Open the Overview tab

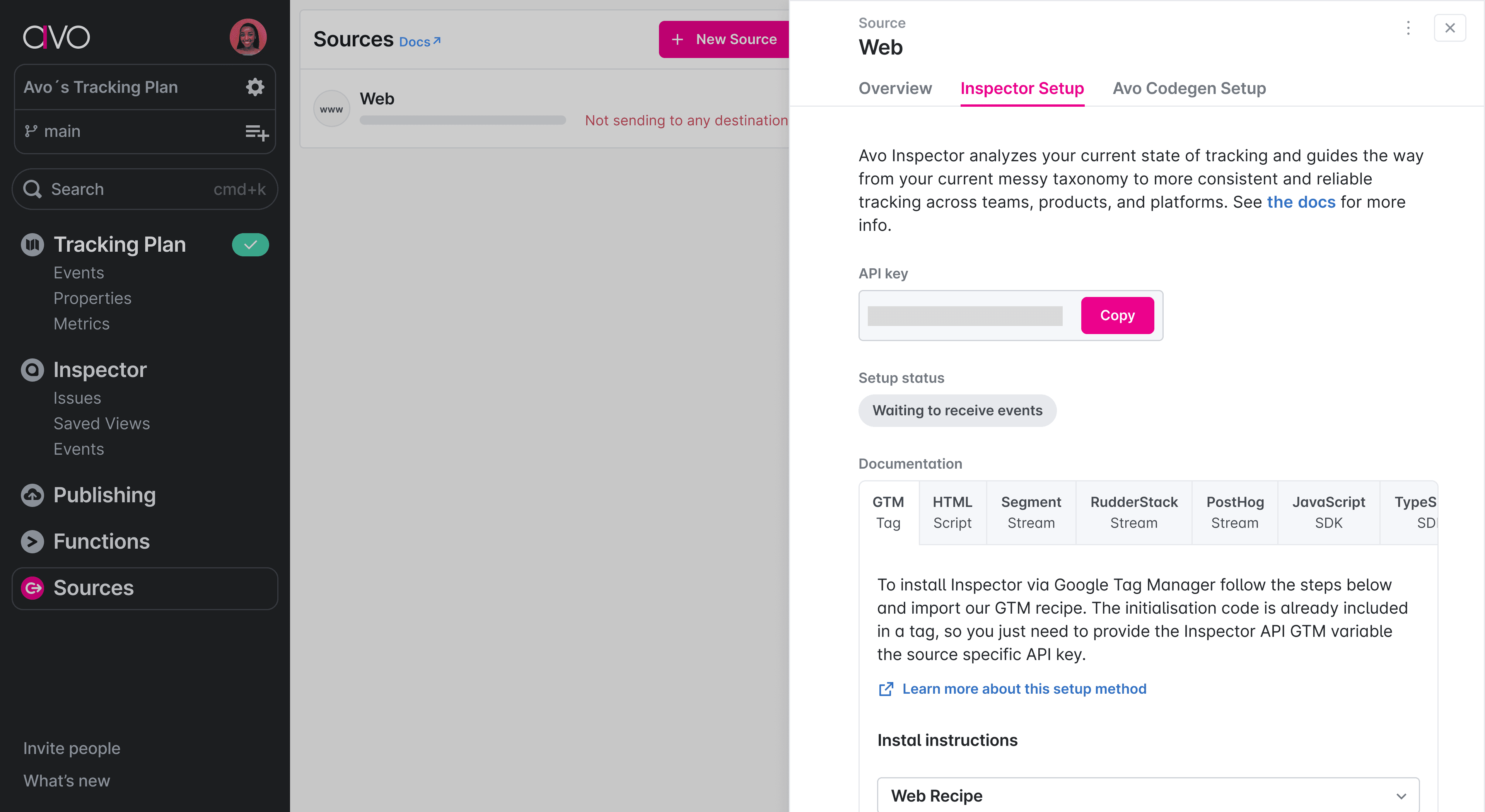[x=894, y=88]
